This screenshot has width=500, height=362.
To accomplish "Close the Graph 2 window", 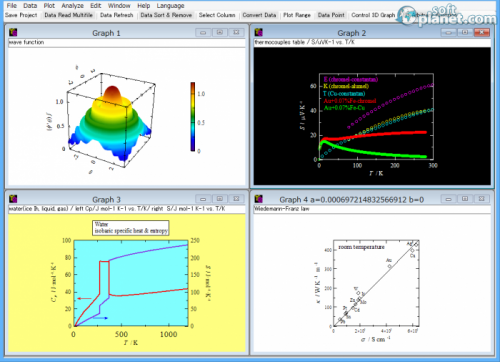I will click(x=482, y=32).
